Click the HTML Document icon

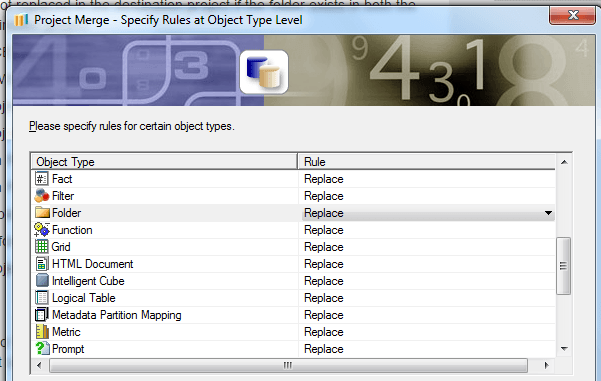42,264
